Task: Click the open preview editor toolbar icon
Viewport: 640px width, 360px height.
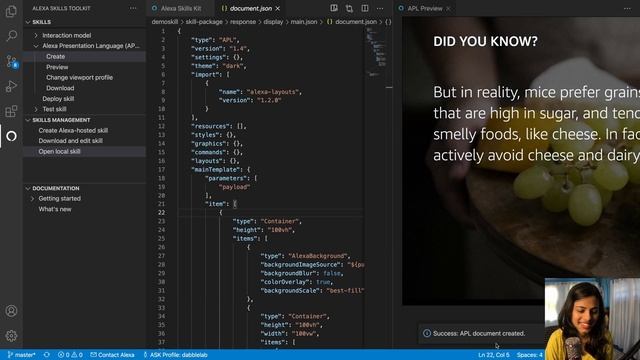Action: 334,8
